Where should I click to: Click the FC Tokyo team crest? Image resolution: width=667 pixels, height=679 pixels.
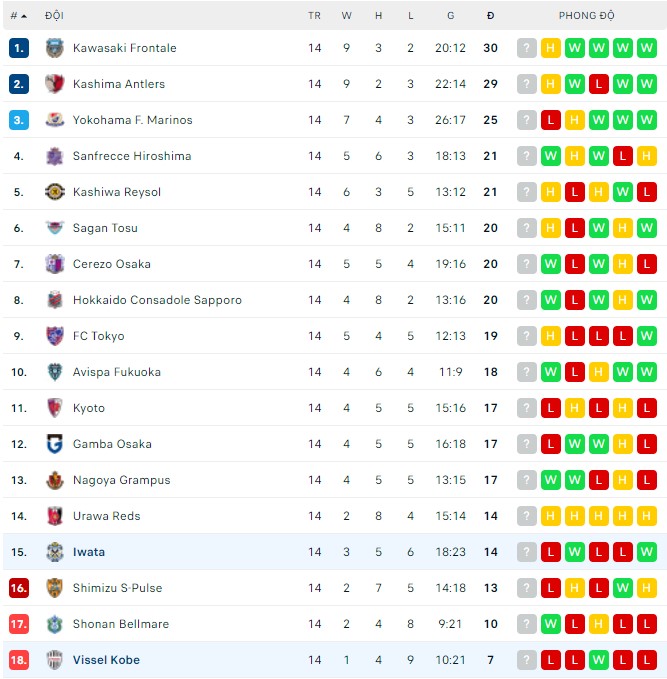pos(55,336)
